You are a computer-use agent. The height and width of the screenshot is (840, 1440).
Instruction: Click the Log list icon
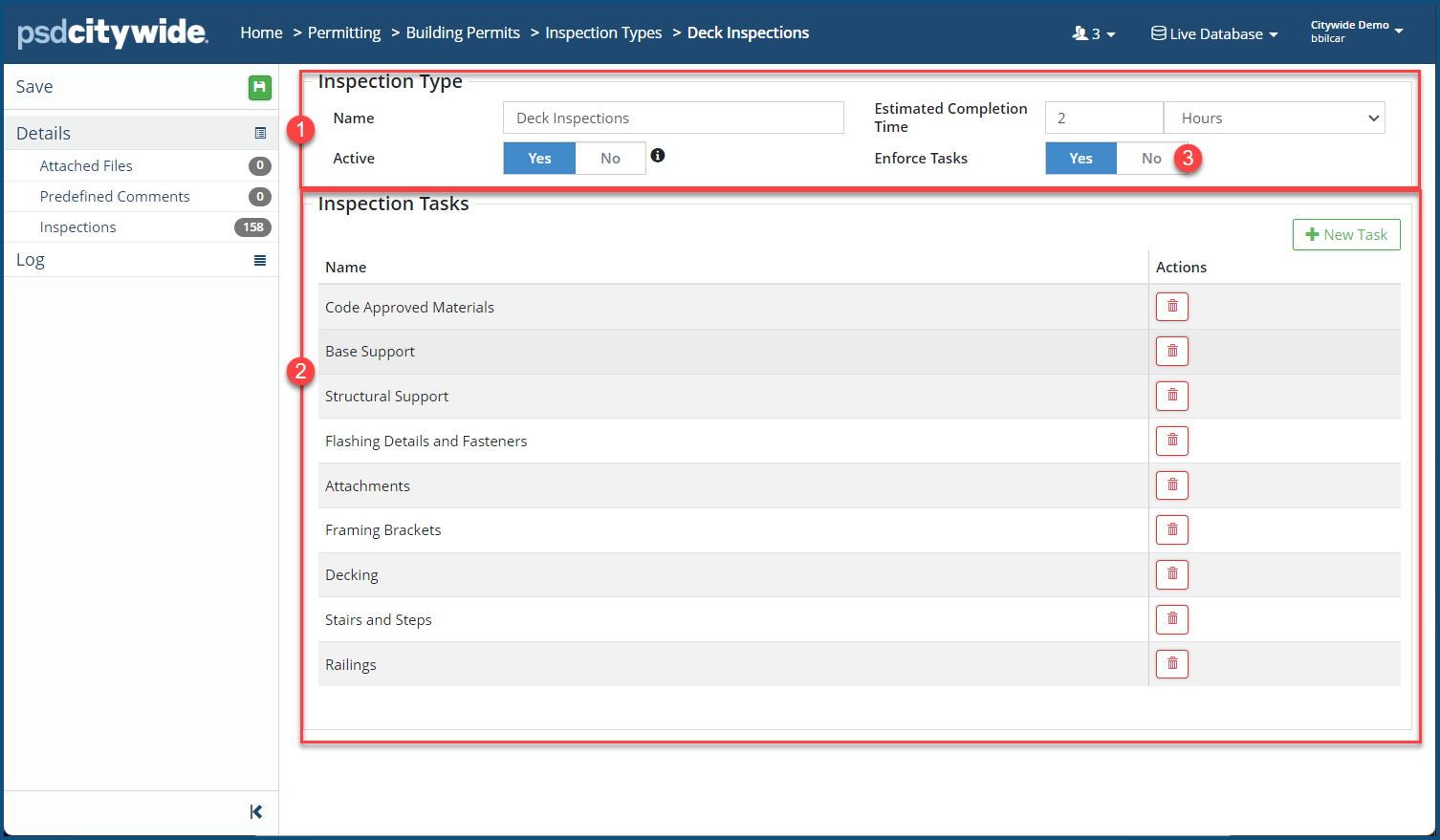coord(259,260)
